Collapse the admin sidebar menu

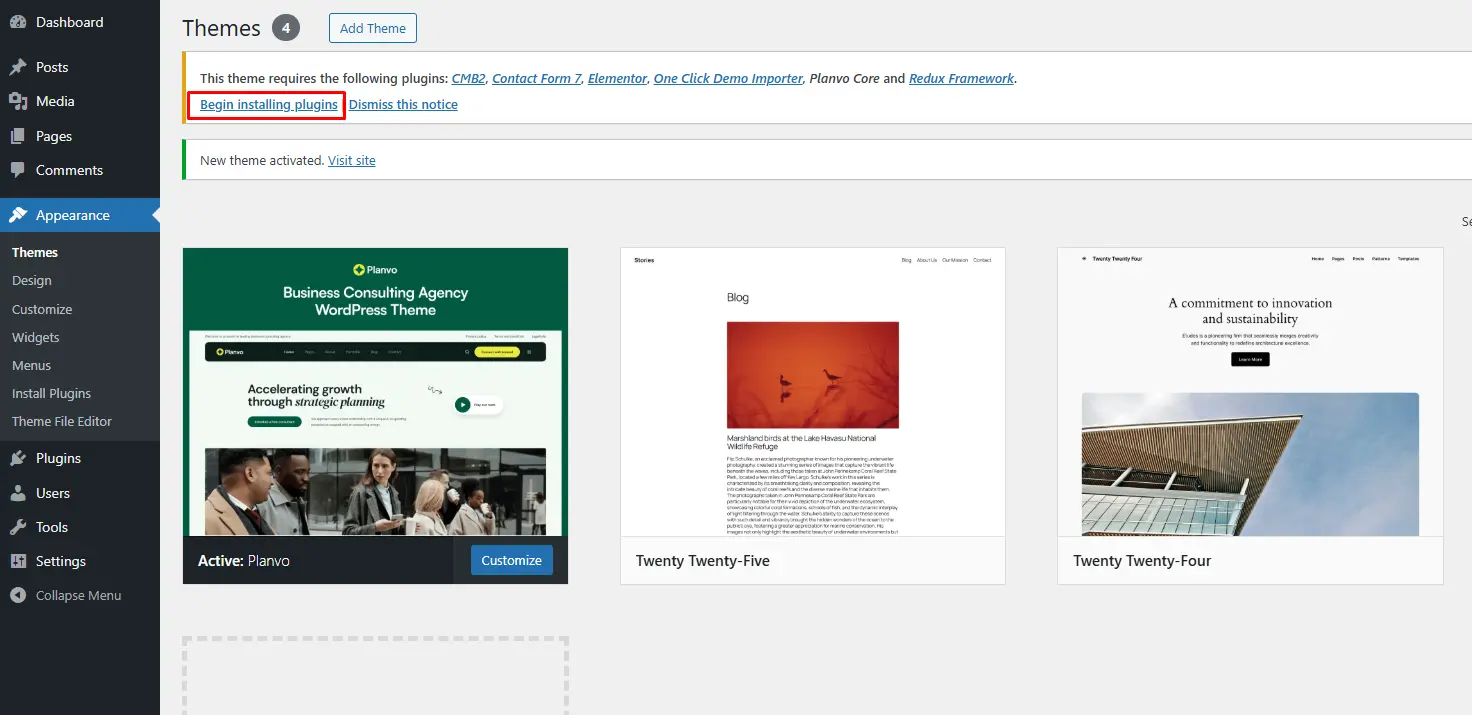(80, 595)
